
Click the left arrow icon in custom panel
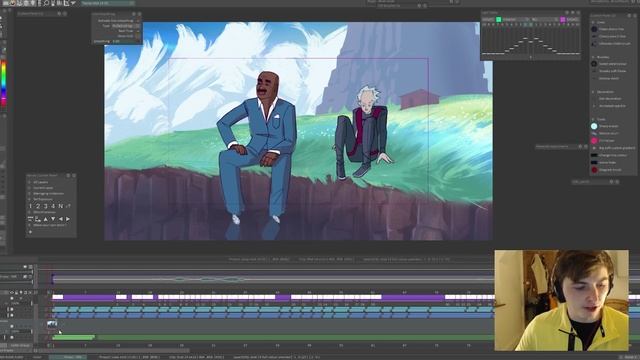60,219
